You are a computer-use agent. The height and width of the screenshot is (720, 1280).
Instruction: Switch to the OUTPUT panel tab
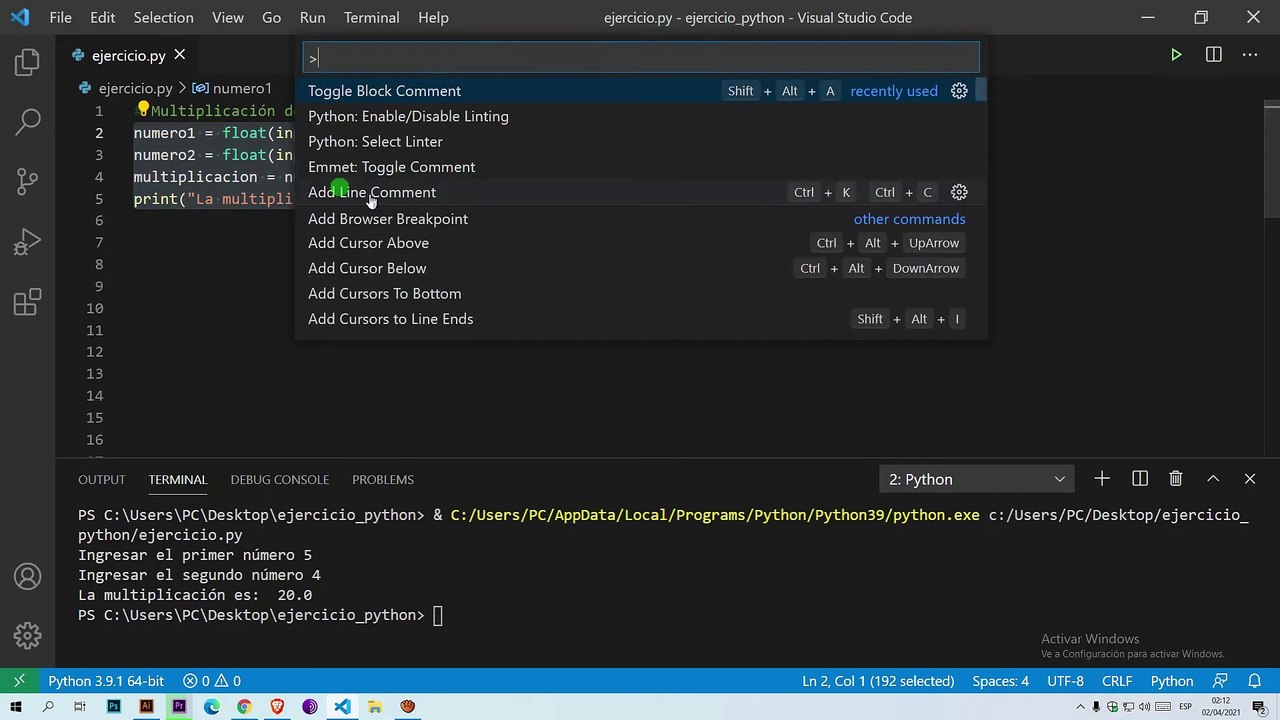[102, 480]
